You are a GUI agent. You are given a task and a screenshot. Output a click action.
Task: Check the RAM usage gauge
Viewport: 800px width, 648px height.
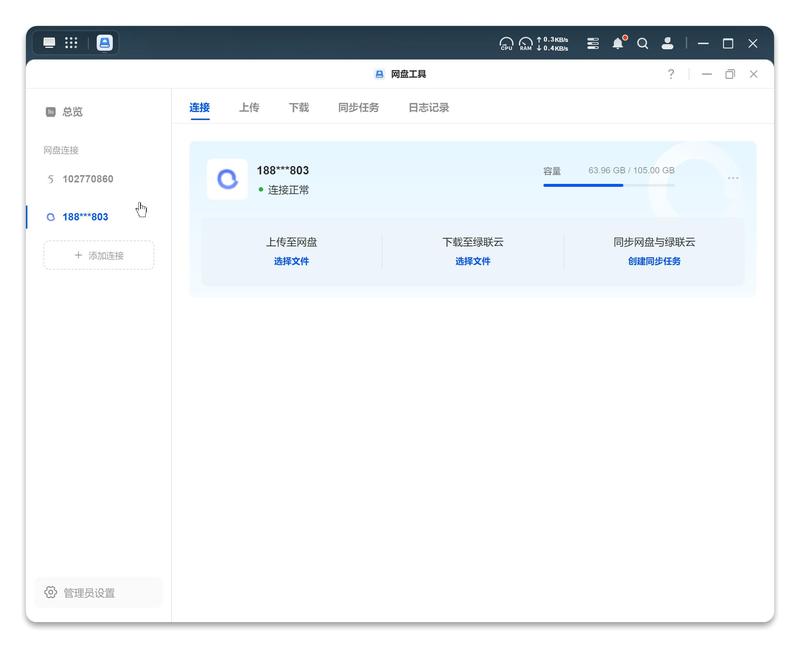pos(526,44)
